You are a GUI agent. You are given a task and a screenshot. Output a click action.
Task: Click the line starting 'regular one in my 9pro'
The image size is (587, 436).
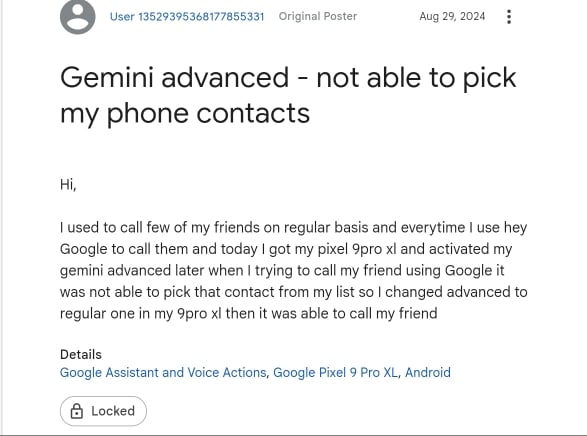(249, 314)
